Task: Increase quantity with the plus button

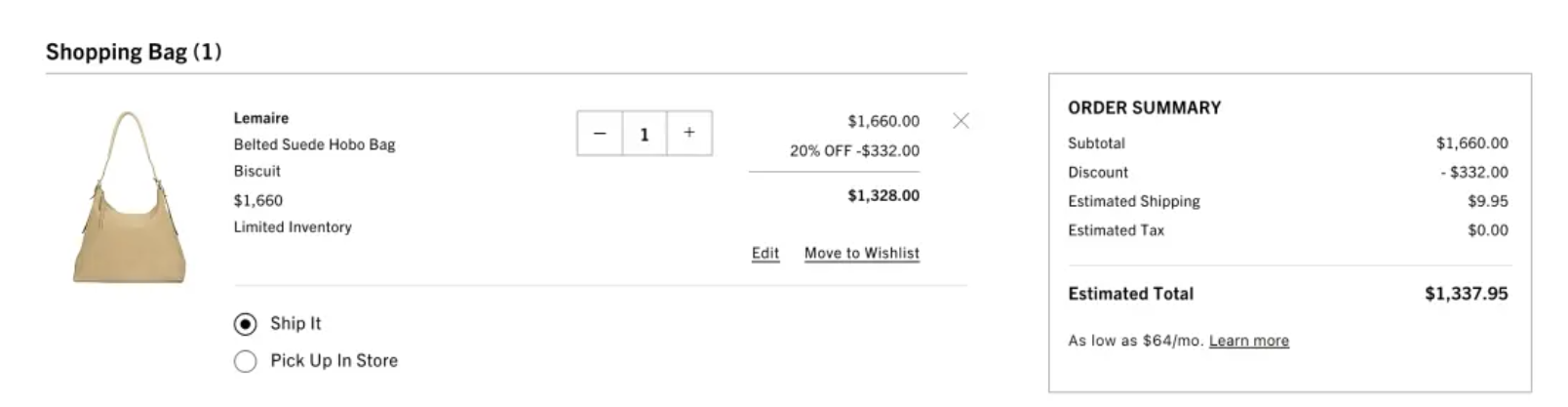Action: click(689, 133)
